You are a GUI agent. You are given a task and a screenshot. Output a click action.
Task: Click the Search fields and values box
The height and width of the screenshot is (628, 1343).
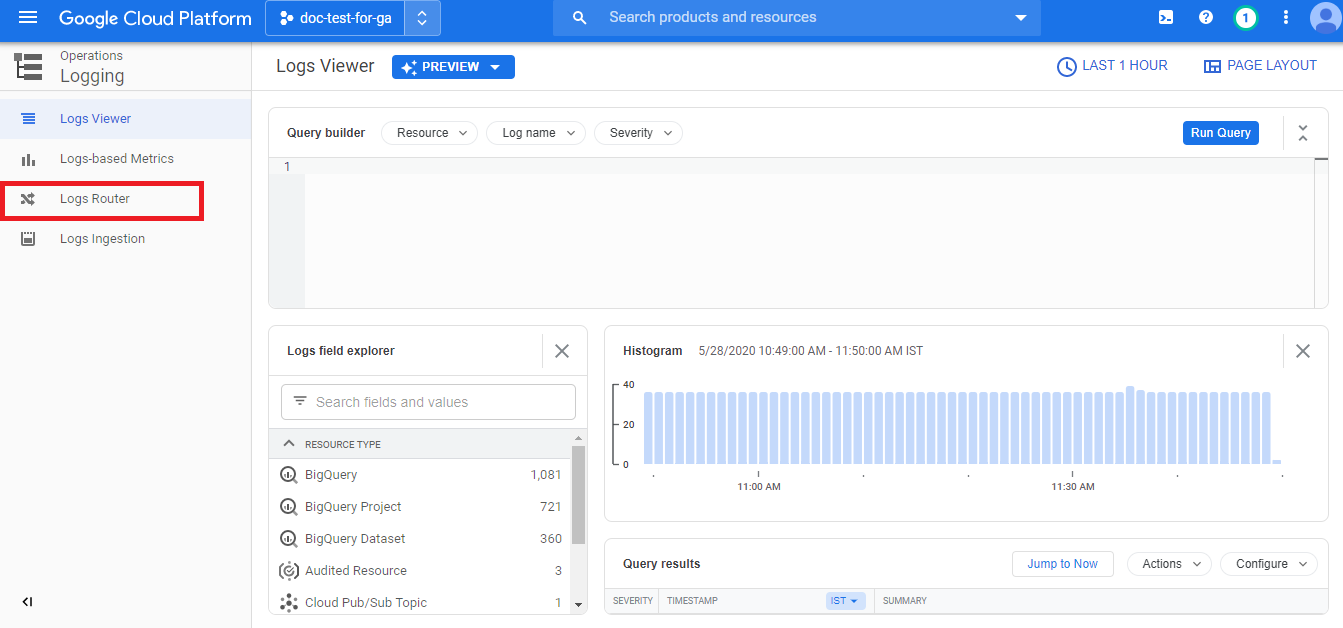(428, 402)
